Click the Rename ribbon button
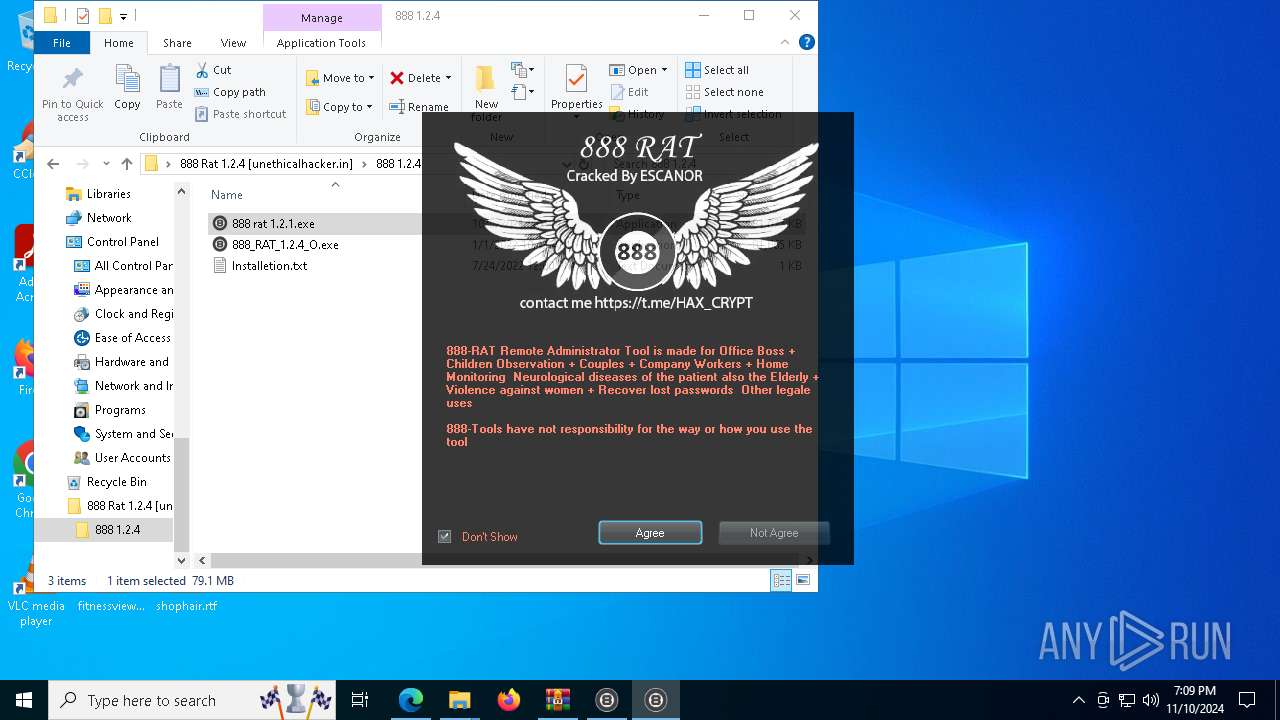The width and height of the screenshot is (1280, 720). [x=419, y=107]
